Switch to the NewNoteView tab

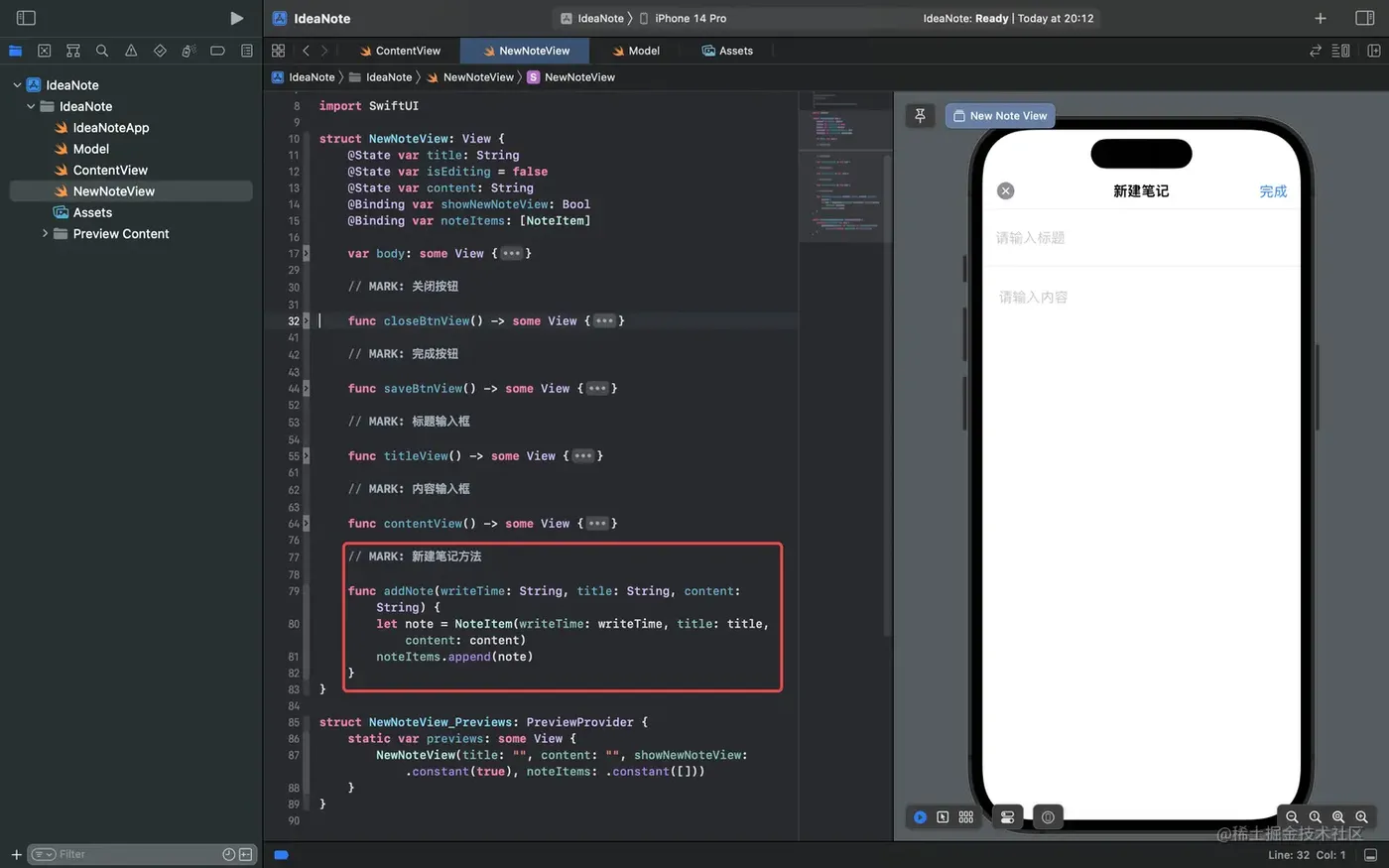(526, 51)
